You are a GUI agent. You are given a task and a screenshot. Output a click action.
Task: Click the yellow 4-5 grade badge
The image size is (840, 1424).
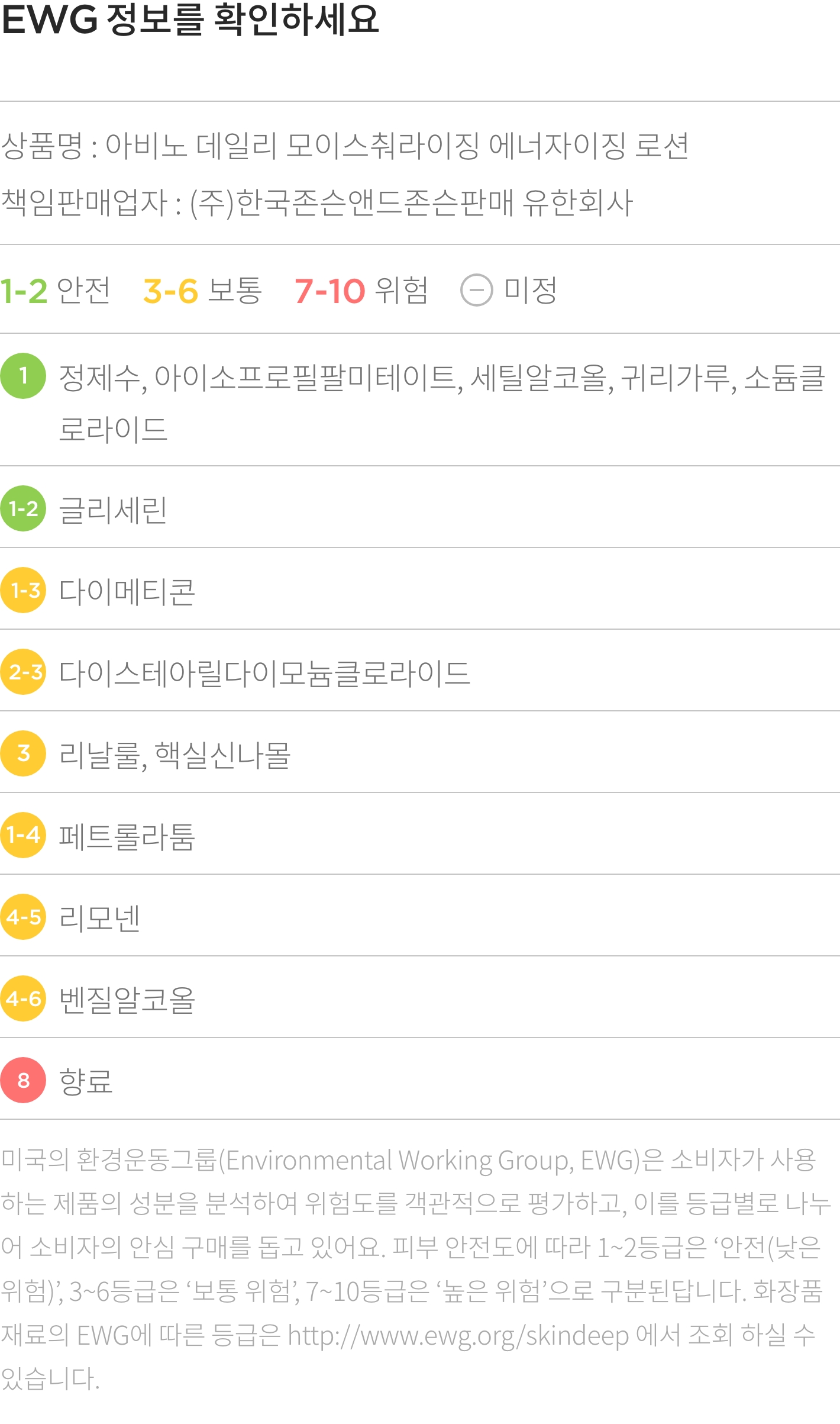click(x=23, y=917)
